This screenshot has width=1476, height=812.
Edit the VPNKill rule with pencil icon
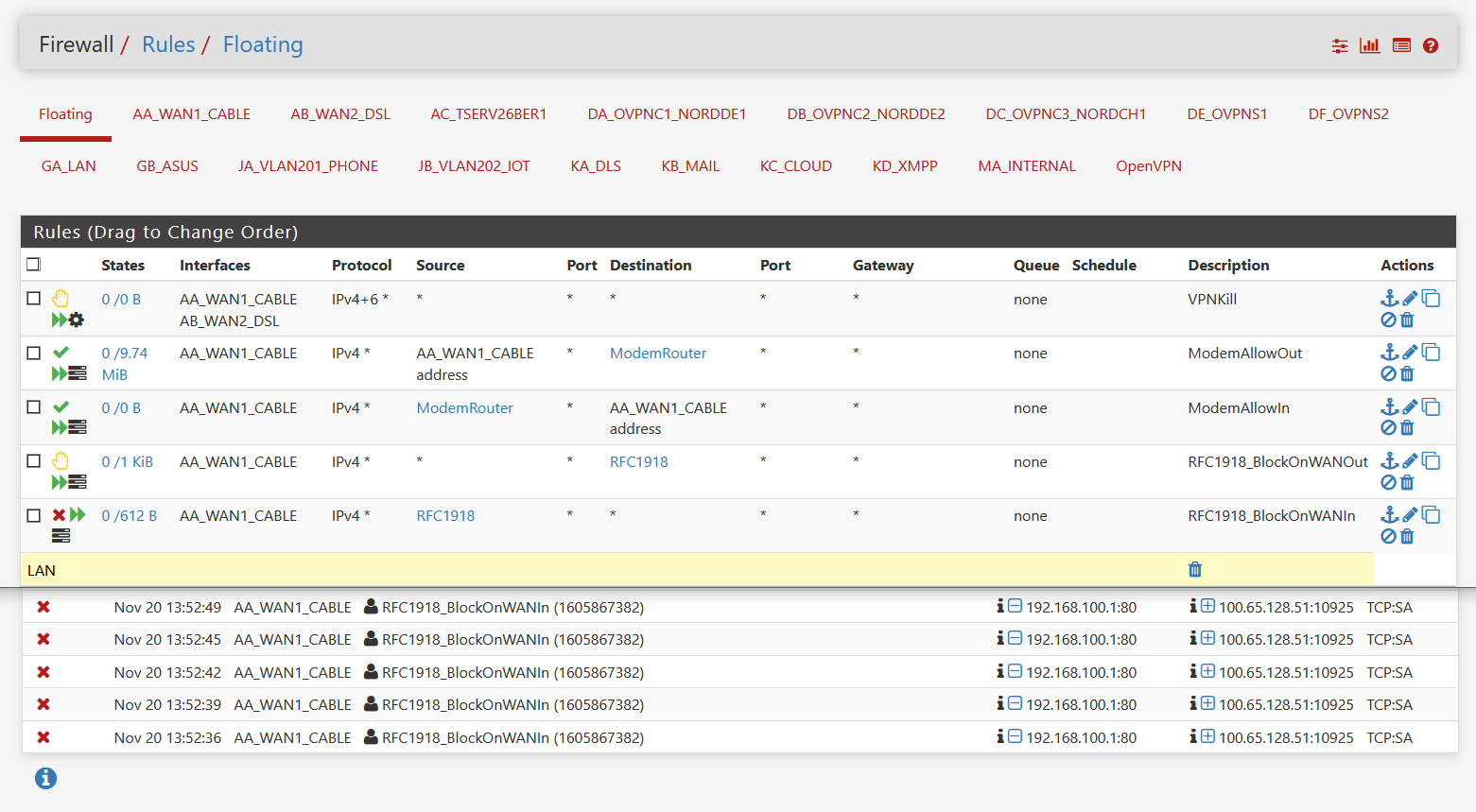coord(1410,299)
